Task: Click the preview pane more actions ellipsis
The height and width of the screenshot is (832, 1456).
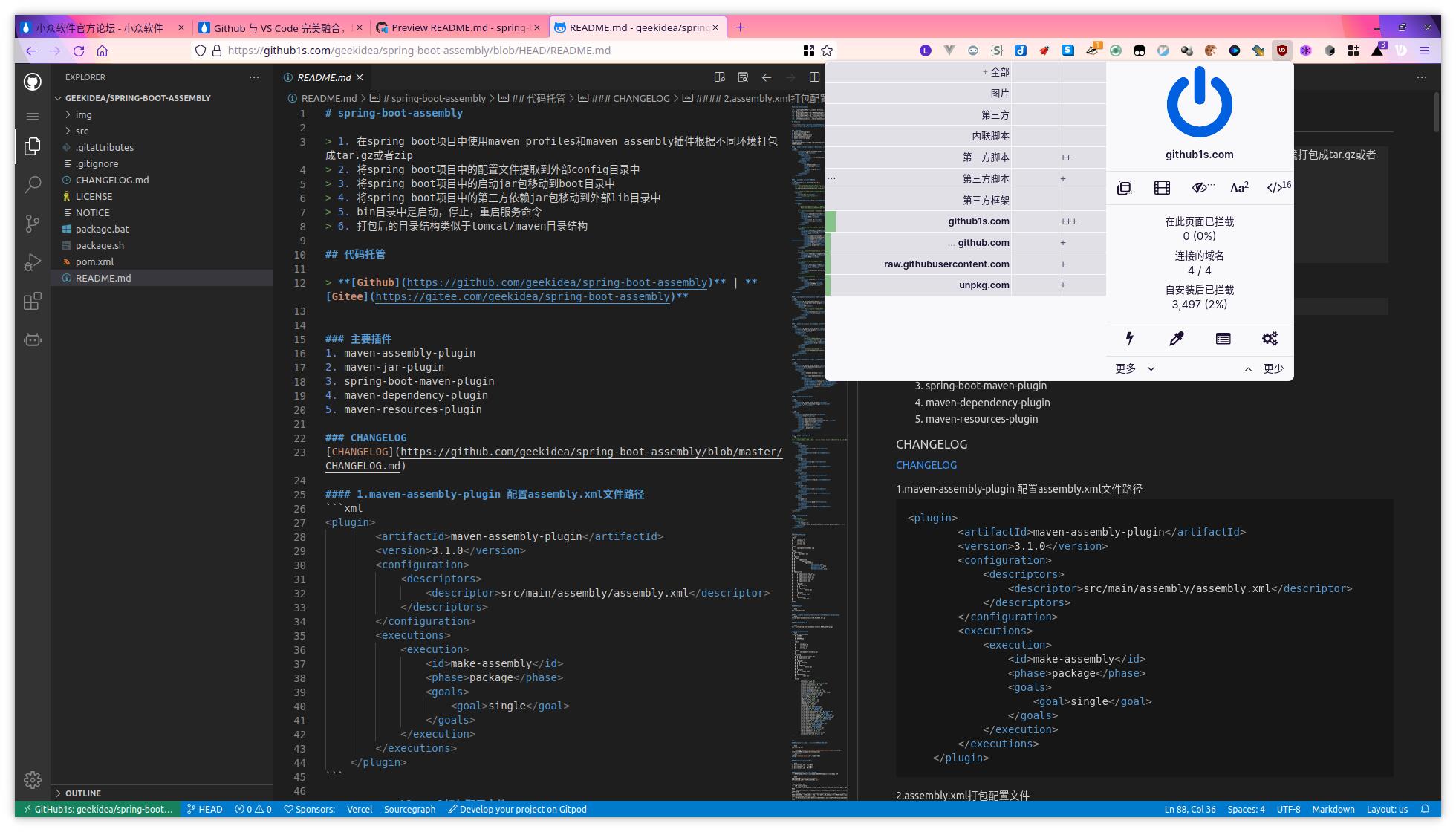Action: click(x=1422, y=77)
